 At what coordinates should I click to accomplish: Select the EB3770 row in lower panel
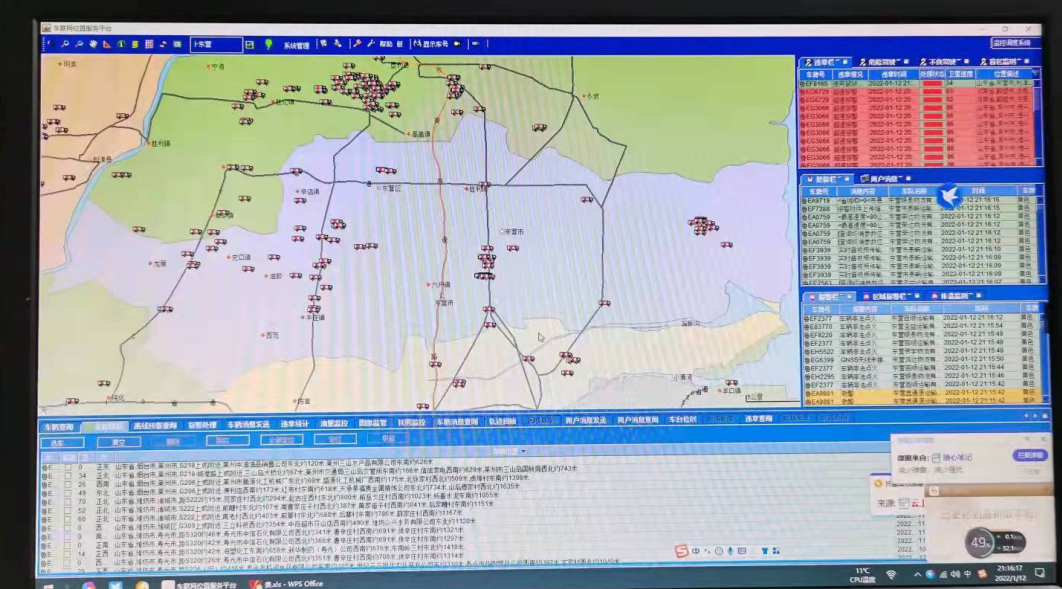point(921,326)
